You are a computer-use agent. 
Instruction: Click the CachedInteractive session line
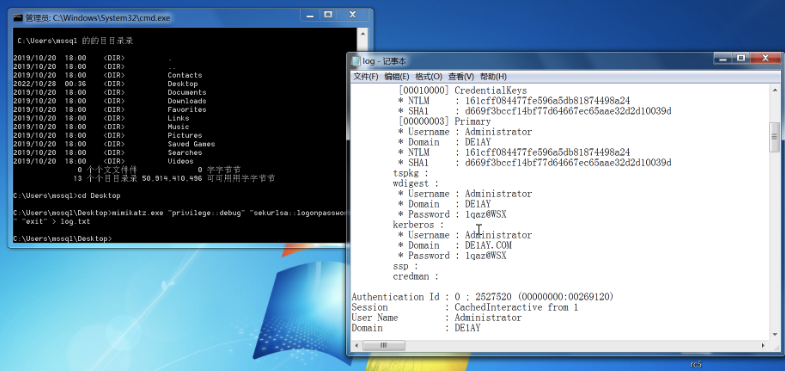pos(465,307)
